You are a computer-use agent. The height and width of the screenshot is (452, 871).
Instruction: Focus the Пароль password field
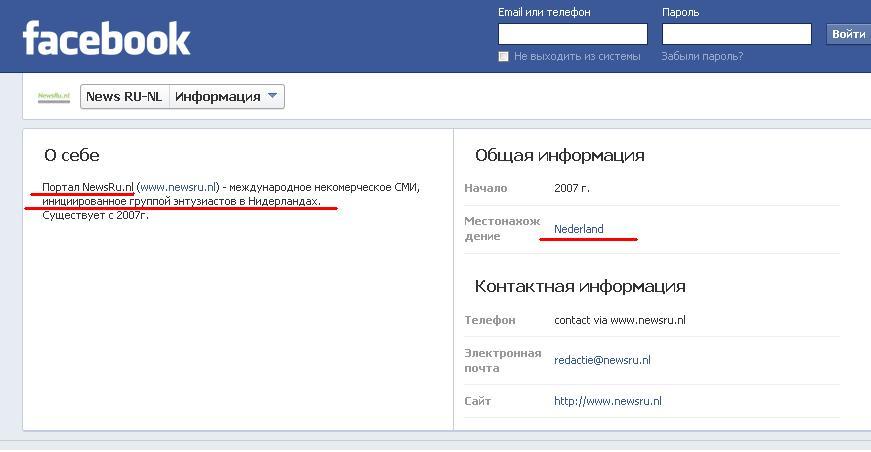pos(735,34)
